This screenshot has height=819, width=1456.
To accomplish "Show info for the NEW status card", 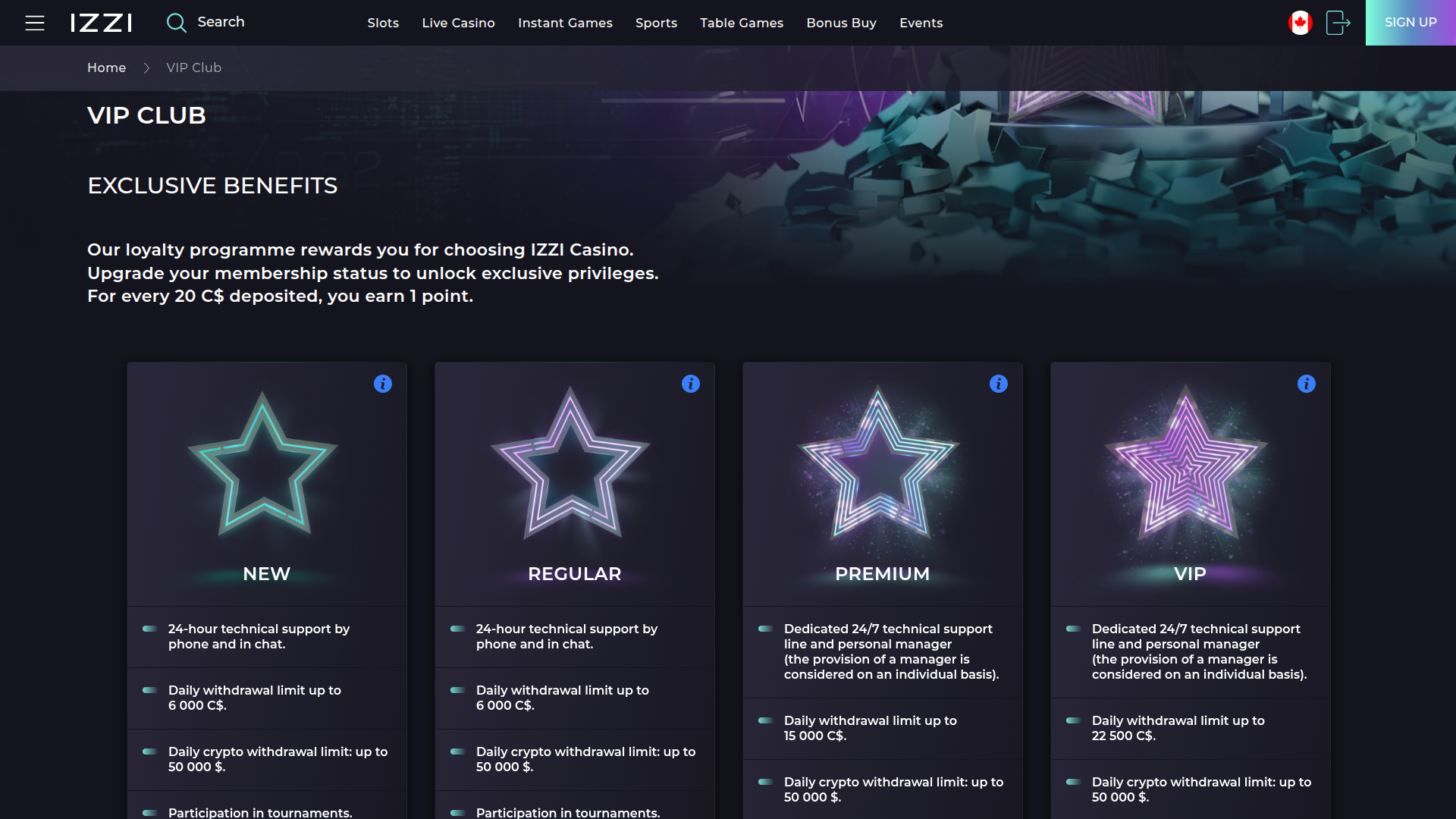I will point(383,384).
